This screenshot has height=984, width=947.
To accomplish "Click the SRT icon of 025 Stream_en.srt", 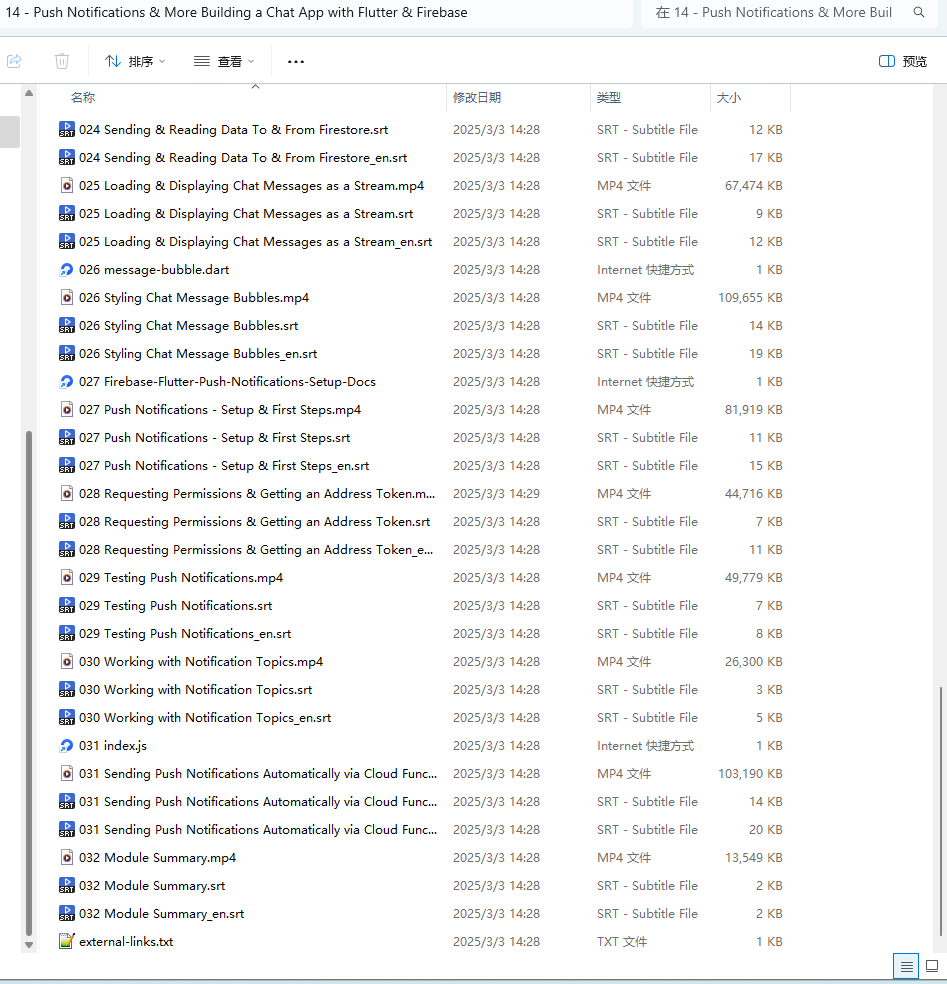I will [x=67, y=242].
